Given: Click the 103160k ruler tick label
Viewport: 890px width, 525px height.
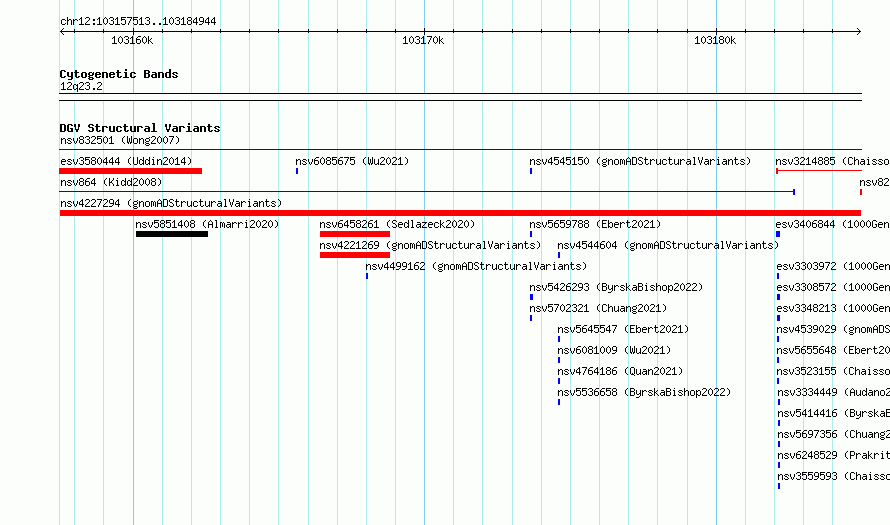Looking at the screenshot, I should click(132, 40).
